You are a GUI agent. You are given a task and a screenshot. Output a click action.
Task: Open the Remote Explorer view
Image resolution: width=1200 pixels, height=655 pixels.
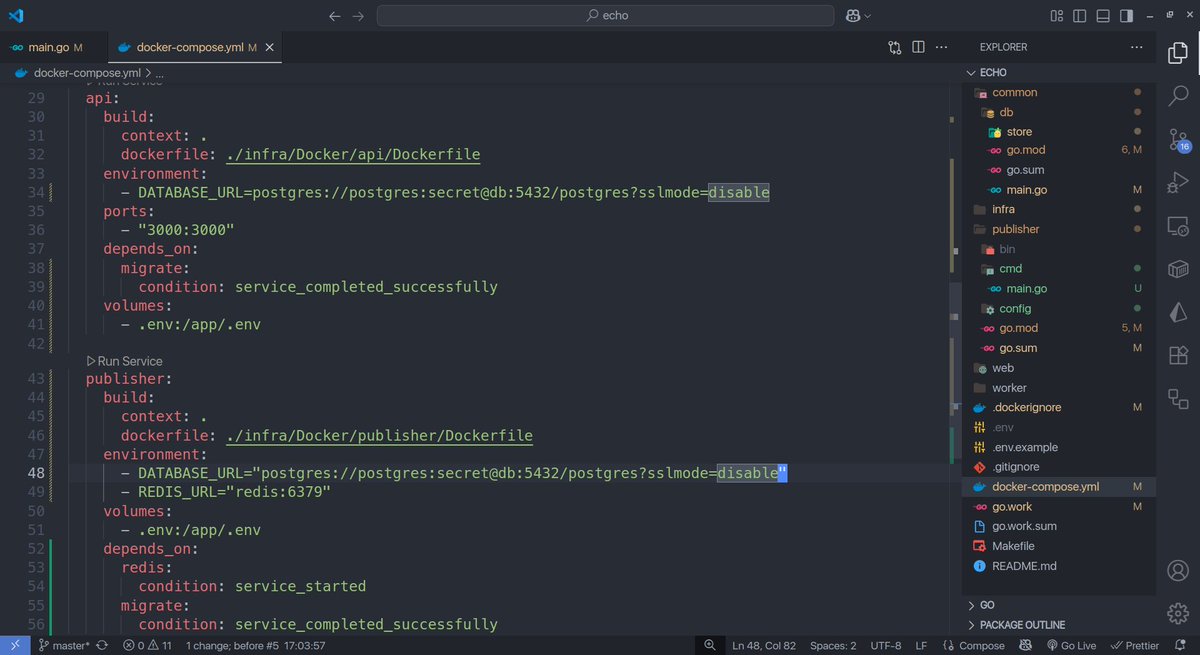1177,227
